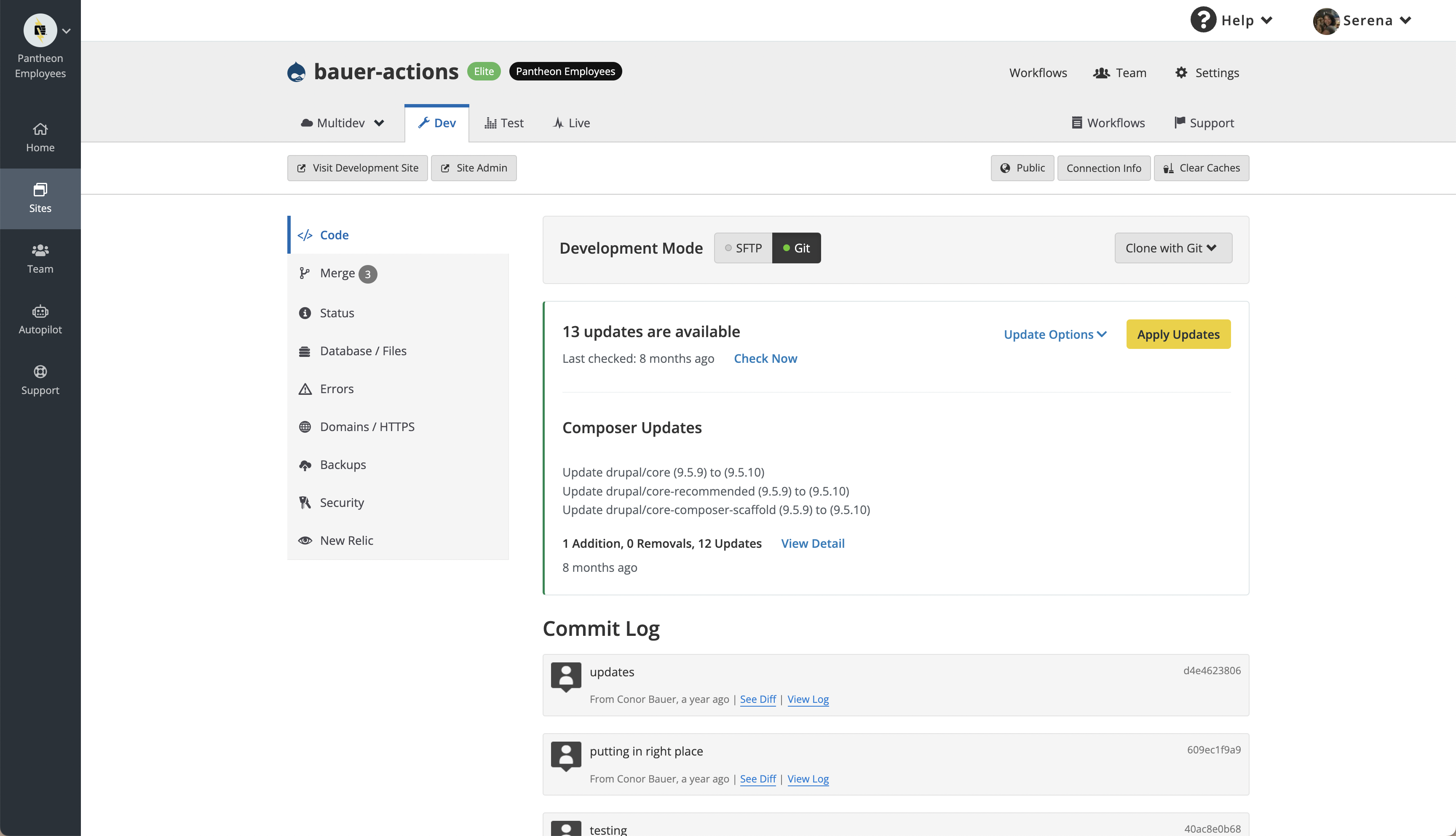1456x836 pixels.
Task: Switch to the Test environment tab
Action: click(x=503, y=122)
